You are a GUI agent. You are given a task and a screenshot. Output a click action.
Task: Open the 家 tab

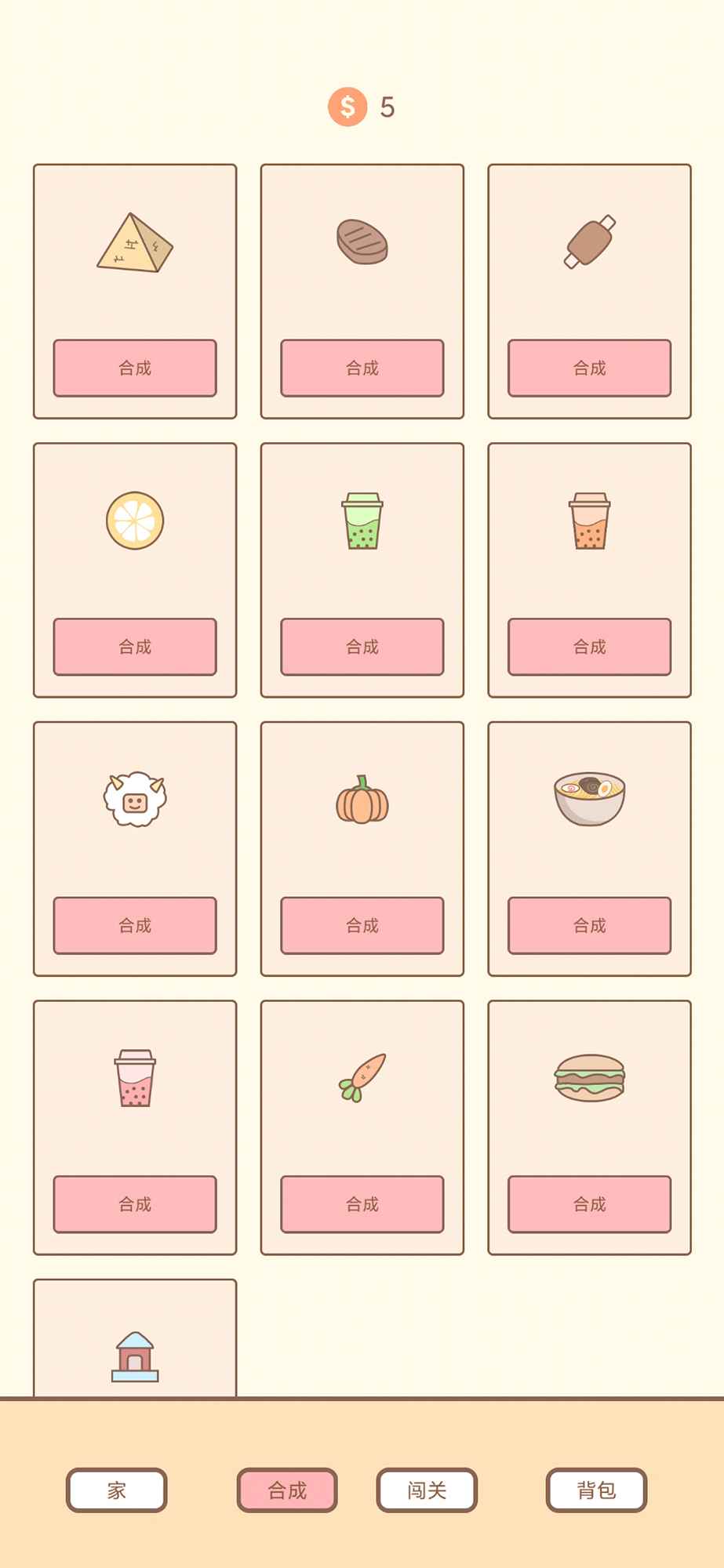click(117, 1490)
